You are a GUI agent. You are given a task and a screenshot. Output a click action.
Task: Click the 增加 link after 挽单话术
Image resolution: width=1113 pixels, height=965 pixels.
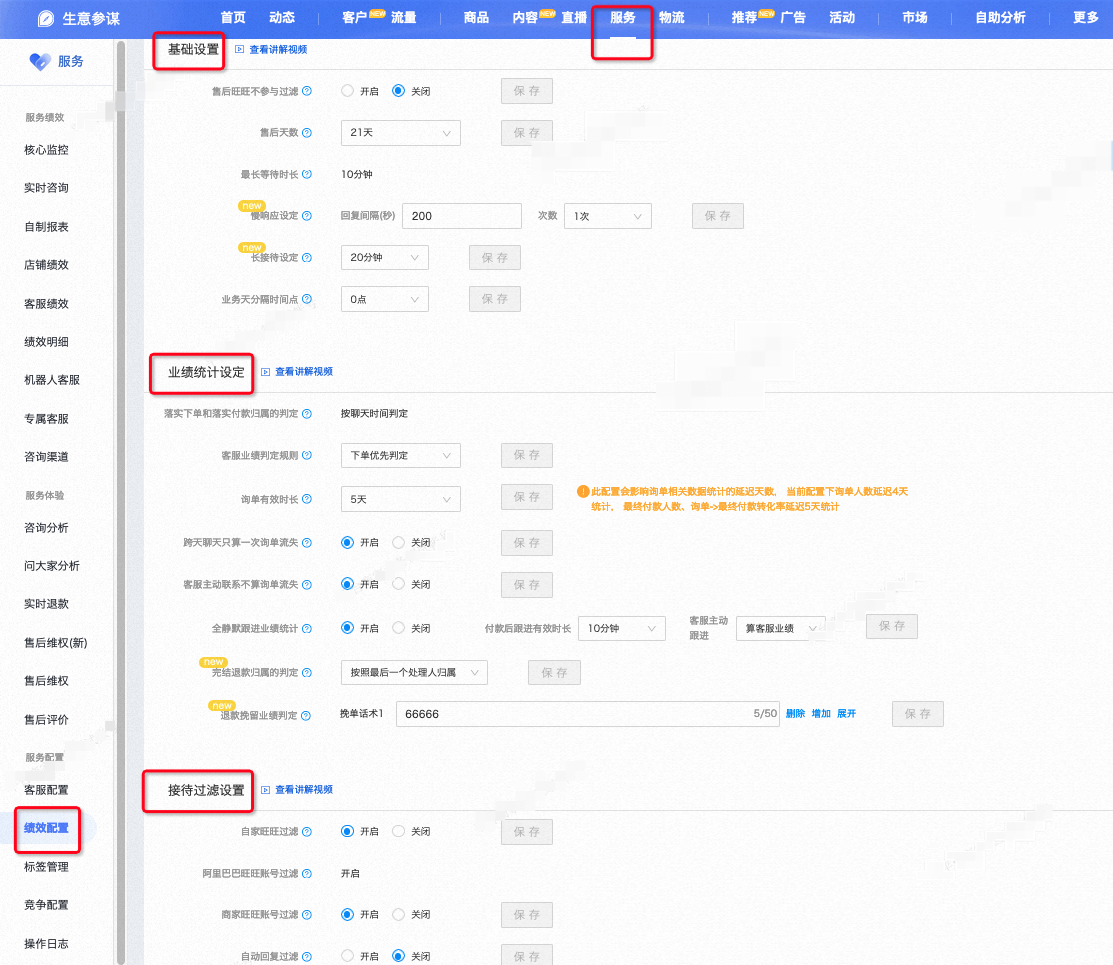(821, 714)
